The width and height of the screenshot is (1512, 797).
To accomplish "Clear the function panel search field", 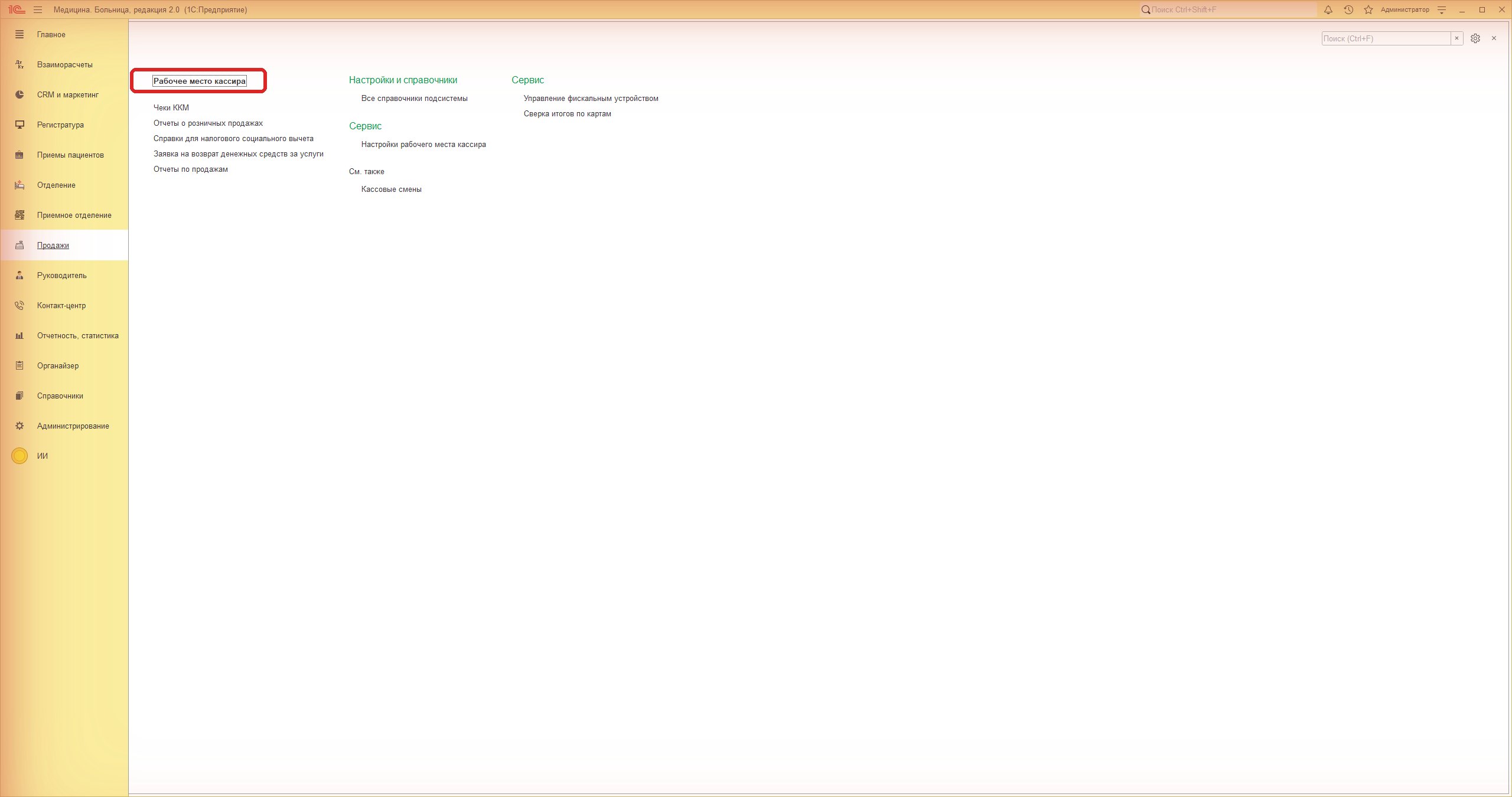I will 1457,38.
